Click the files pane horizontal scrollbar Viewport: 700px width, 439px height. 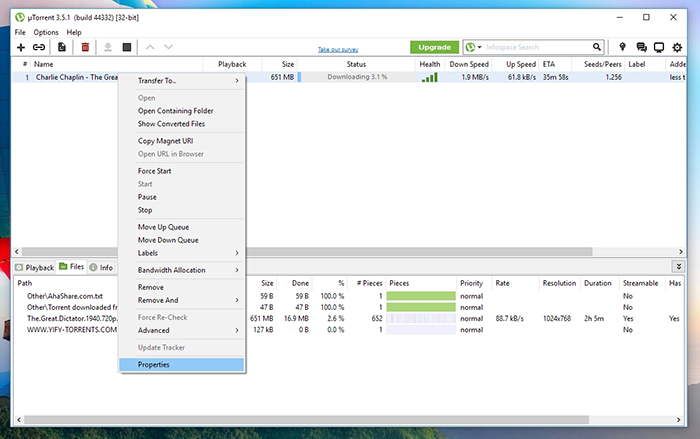click(306, 420)
